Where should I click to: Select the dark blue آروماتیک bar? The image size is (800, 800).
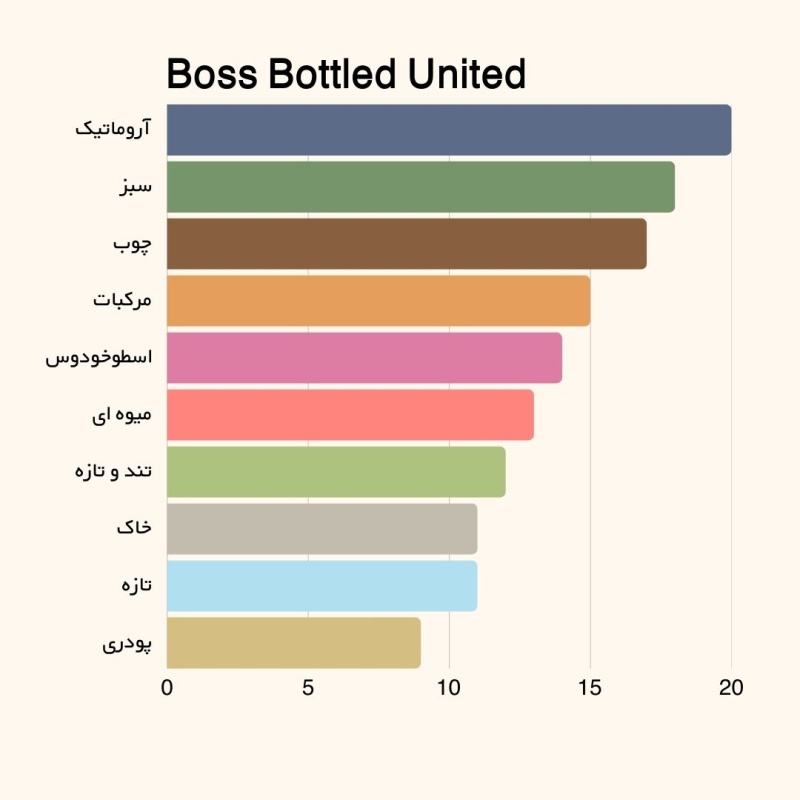449,130
